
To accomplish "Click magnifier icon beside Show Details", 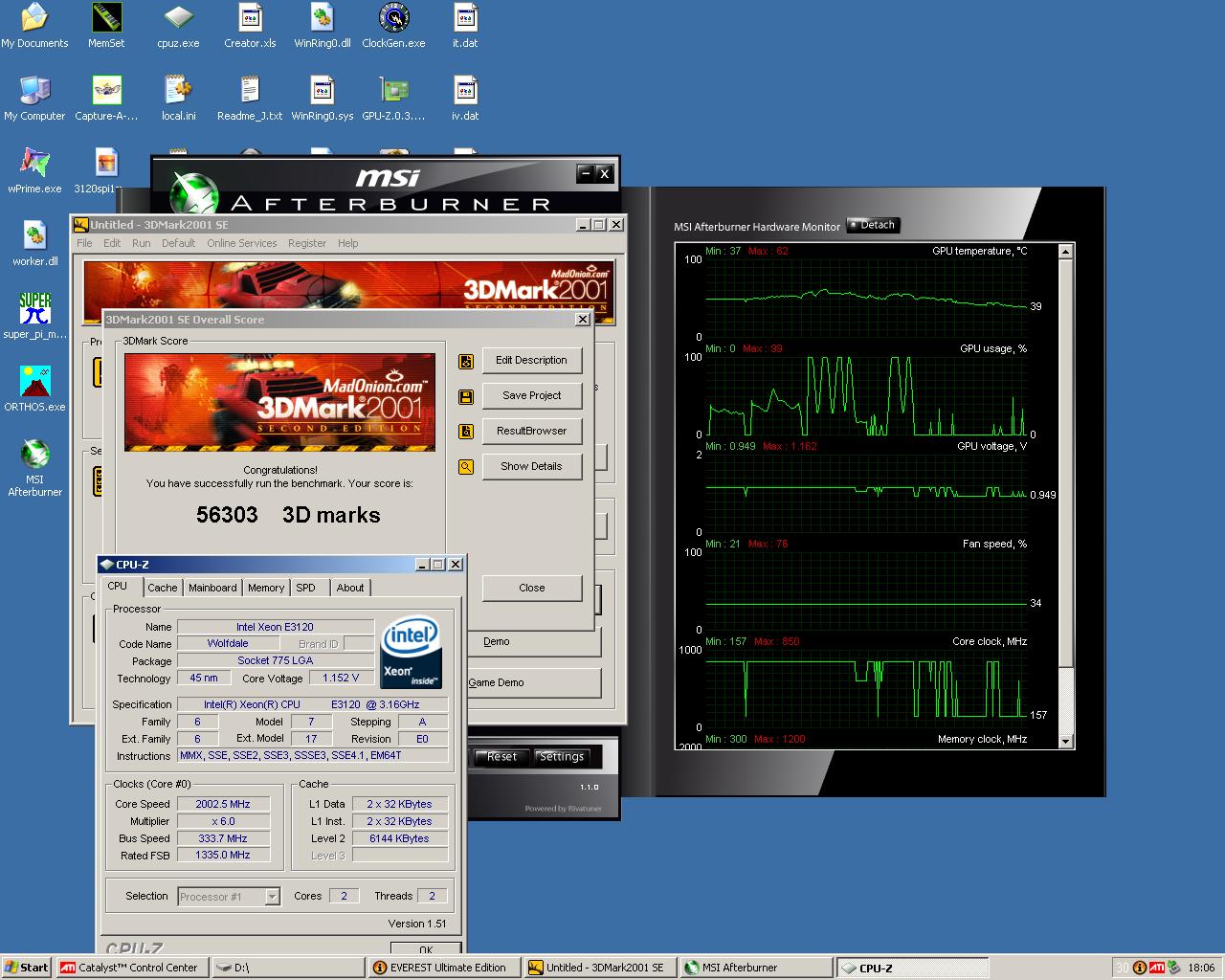I will point(466,467).
